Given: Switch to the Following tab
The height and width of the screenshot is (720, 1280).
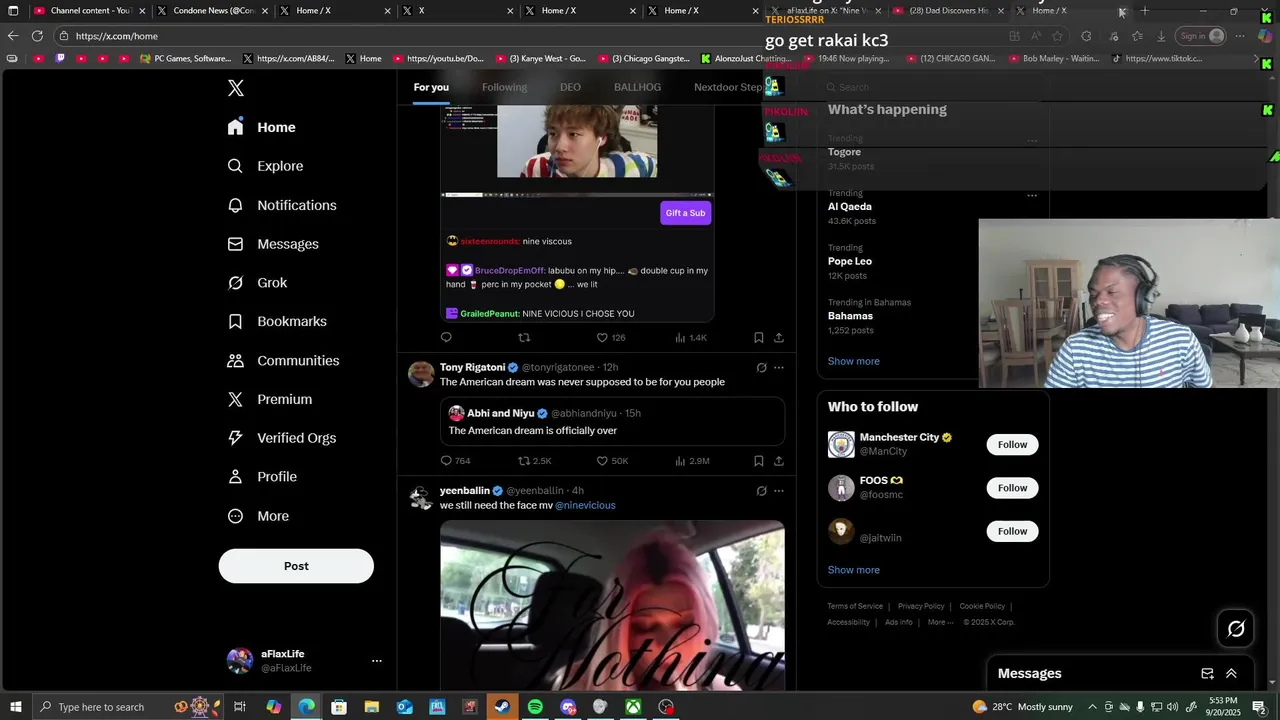Looking at the screenshot, I should (504, 87).
